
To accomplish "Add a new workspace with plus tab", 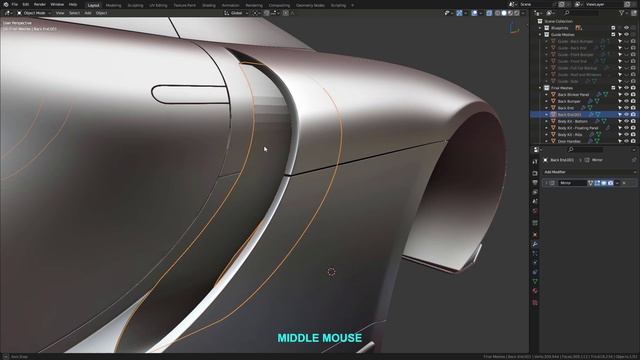I will tap(353, 5).
